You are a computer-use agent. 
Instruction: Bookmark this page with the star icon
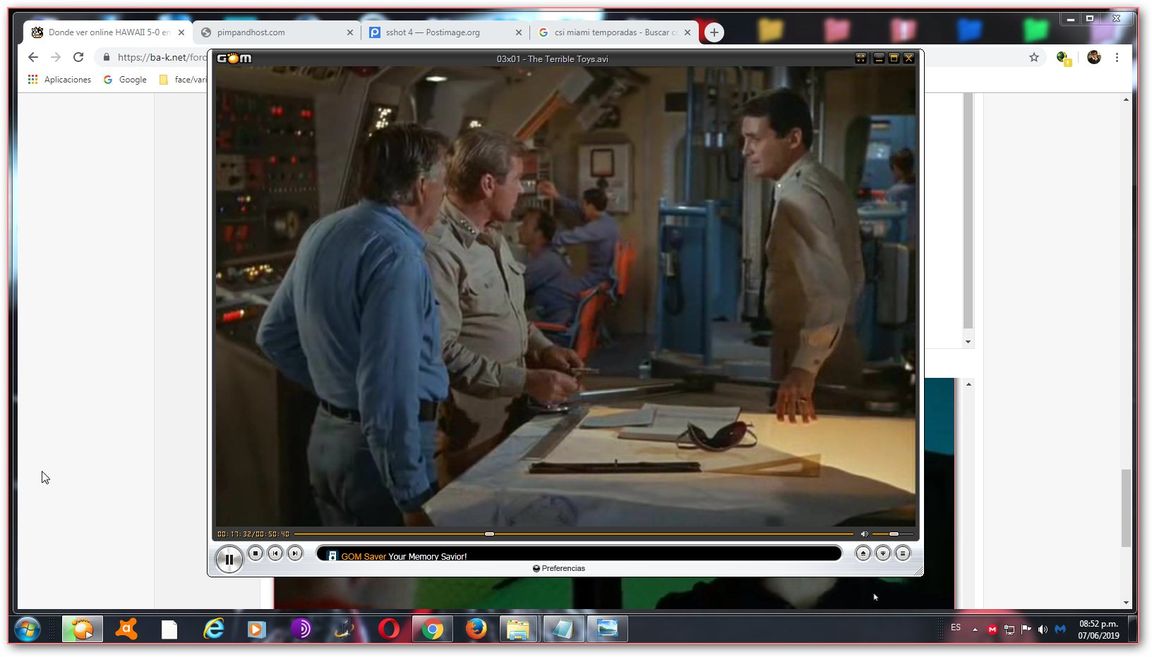pos(1034,57)
